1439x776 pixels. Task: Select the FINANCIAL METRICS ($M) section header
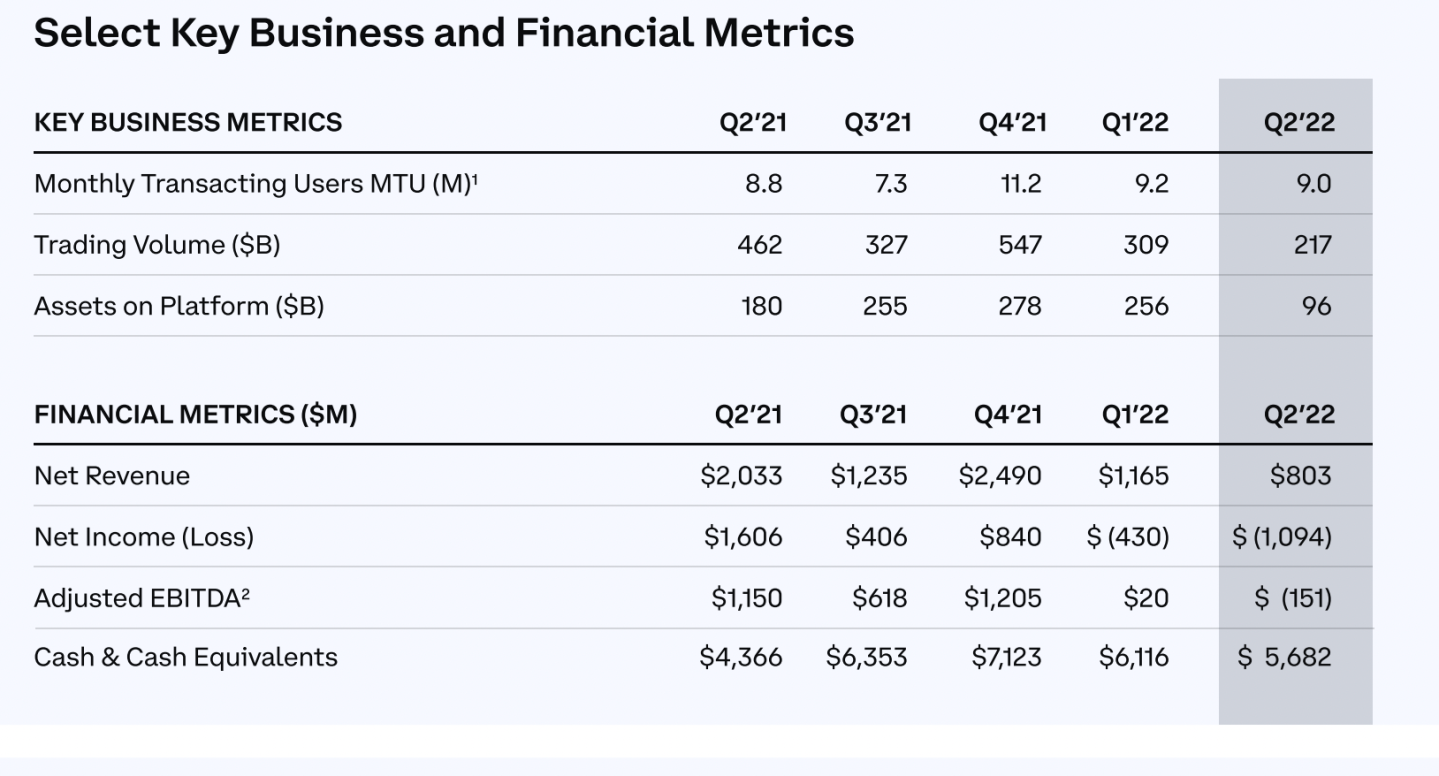[195, 415]
